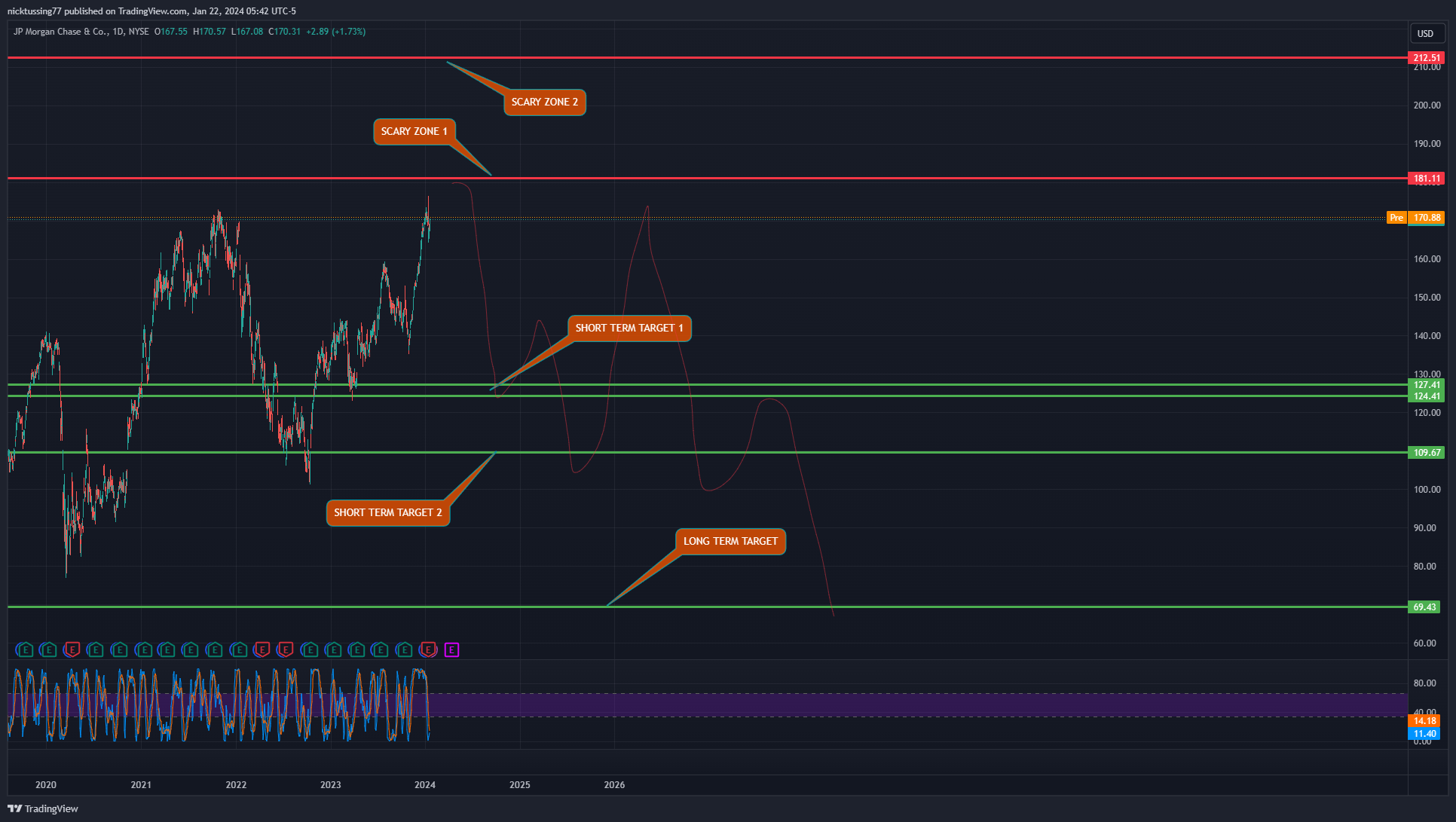Click the purple E event marker
The width and height of the screenshot is (1456, 822).
click(451, 649)
